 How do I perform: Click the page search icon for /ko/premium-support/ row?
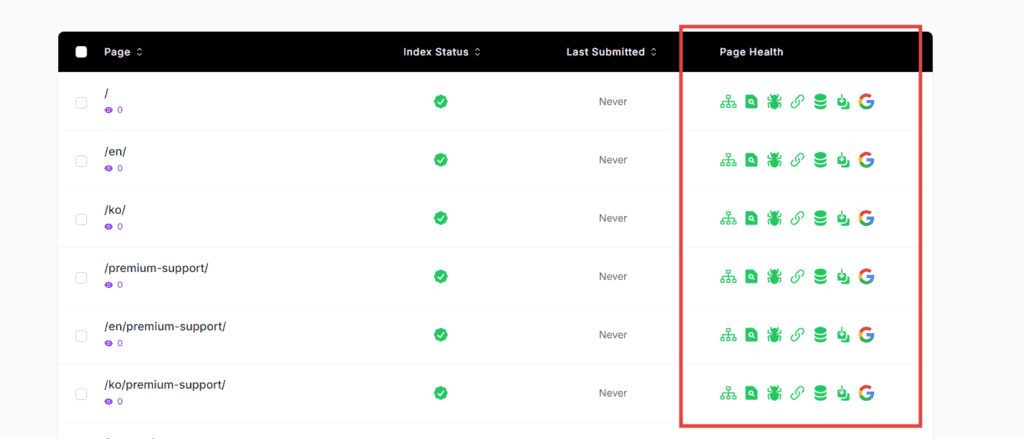pyautogui.click(x=751, y=393)
